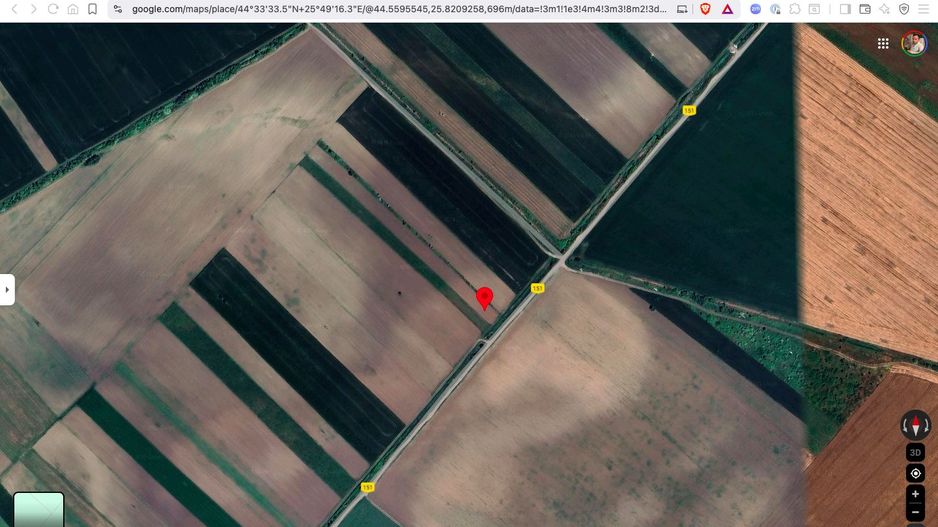938x527 pixels.
Task: Rotate the map counterclockwise with the compass arrow
Action: [x=905, y=425]
